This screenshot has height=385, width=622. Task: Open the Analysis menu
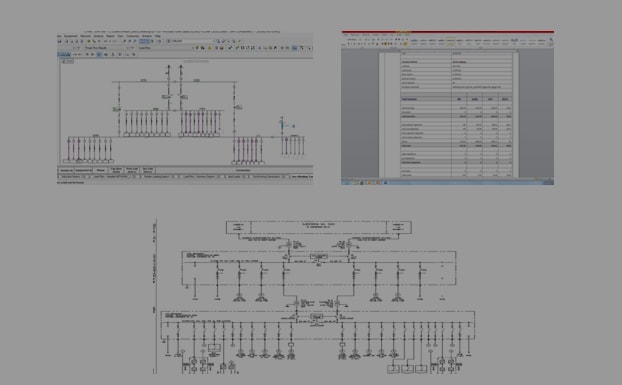[x=98, y=36]
